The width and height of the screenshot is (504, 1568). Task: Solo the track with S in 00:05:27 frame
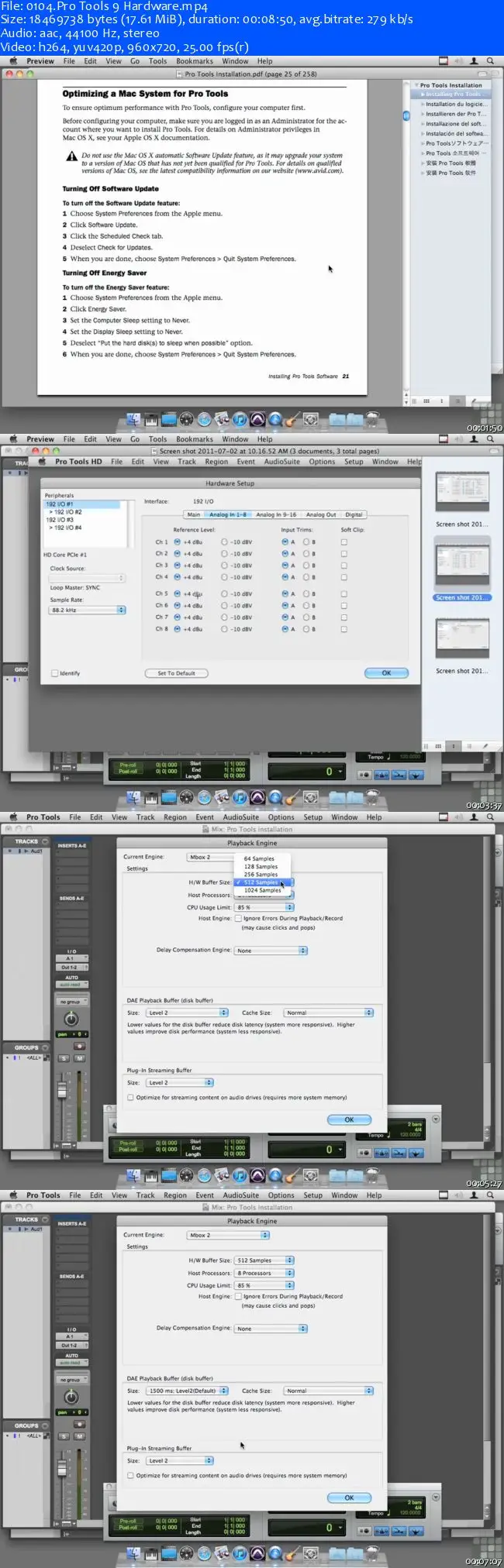click(x=64, y=1058)
